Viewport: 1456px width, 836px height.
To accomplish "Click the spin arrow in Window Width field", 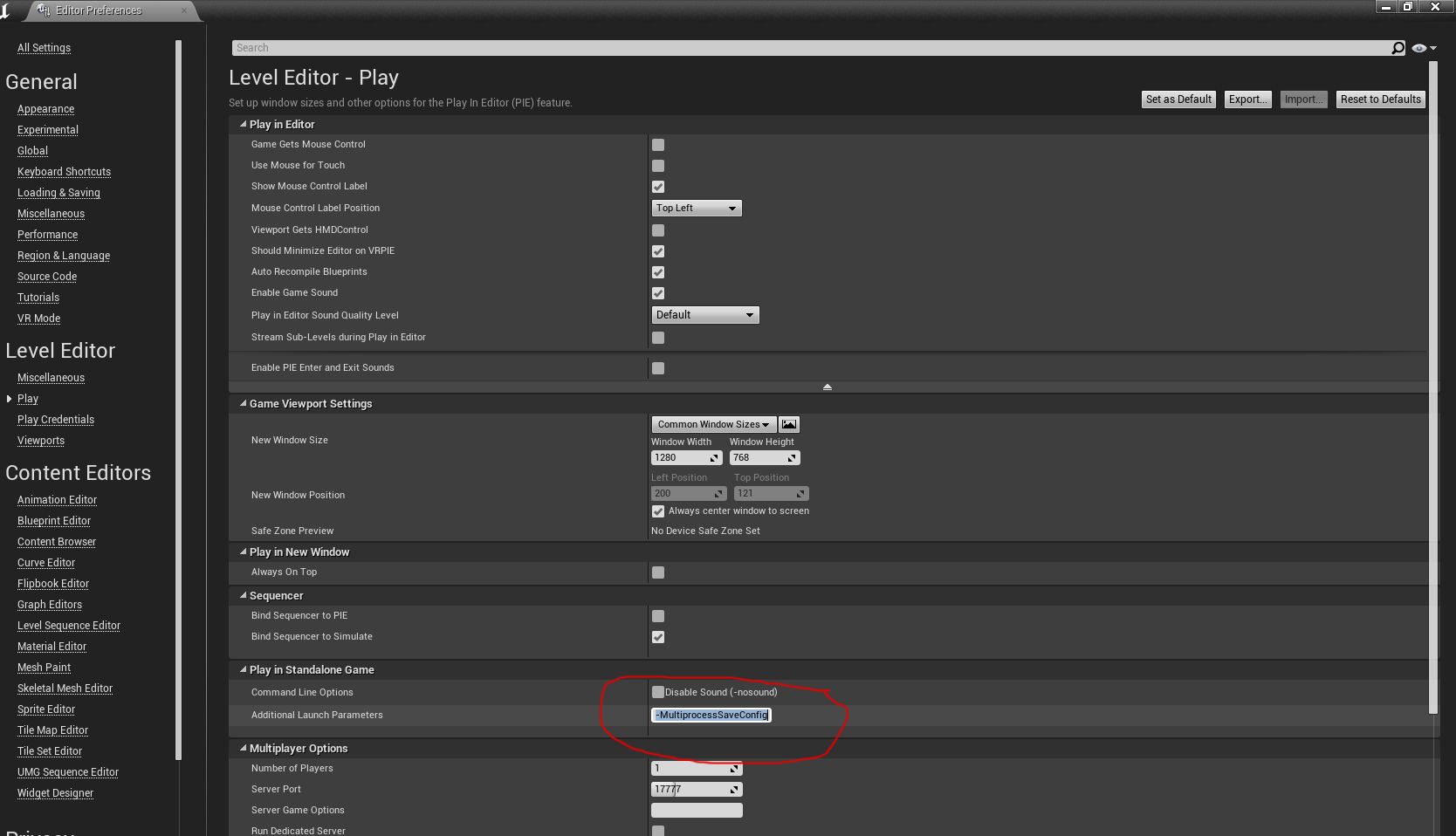I will pos(714,458).
